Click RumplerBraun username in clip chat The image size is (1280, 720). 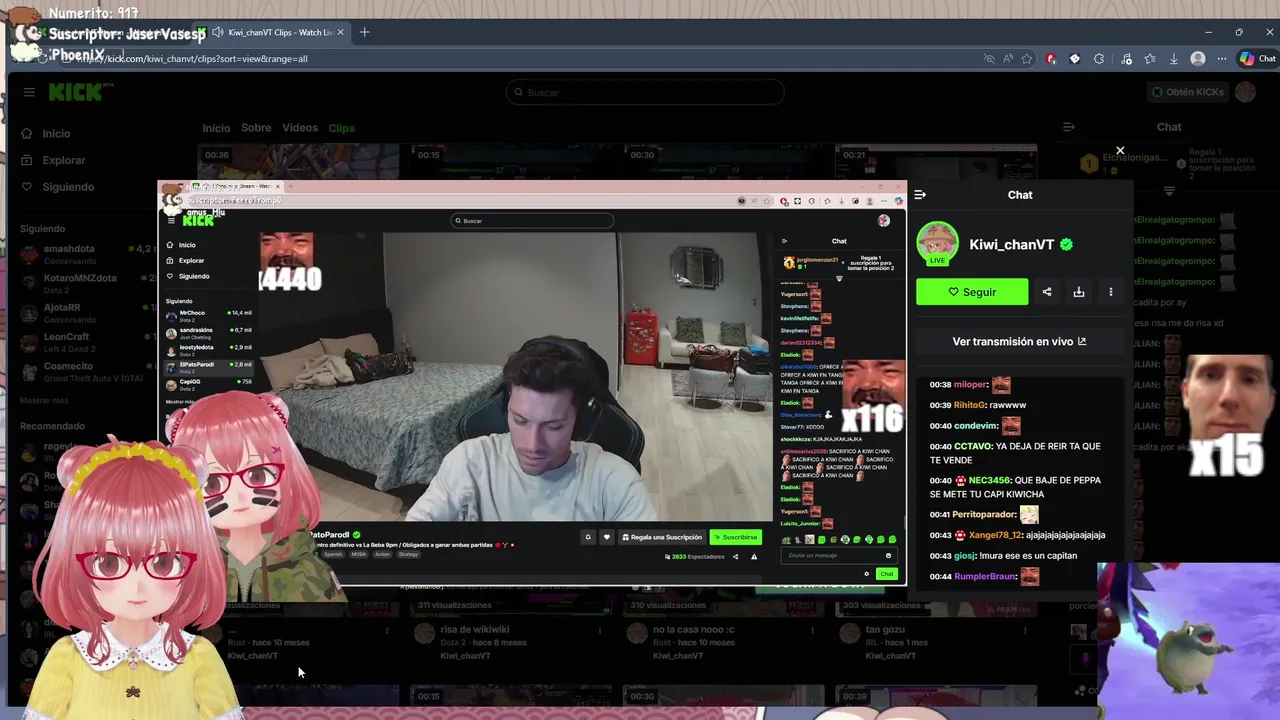tap(984, 577)
